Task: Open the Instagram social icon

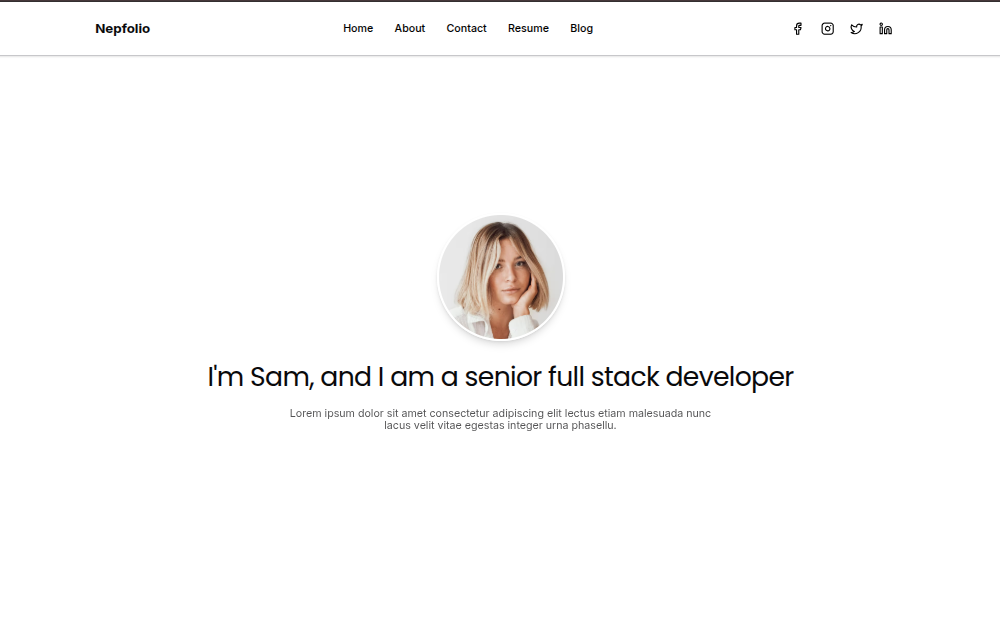Action: 827,29
